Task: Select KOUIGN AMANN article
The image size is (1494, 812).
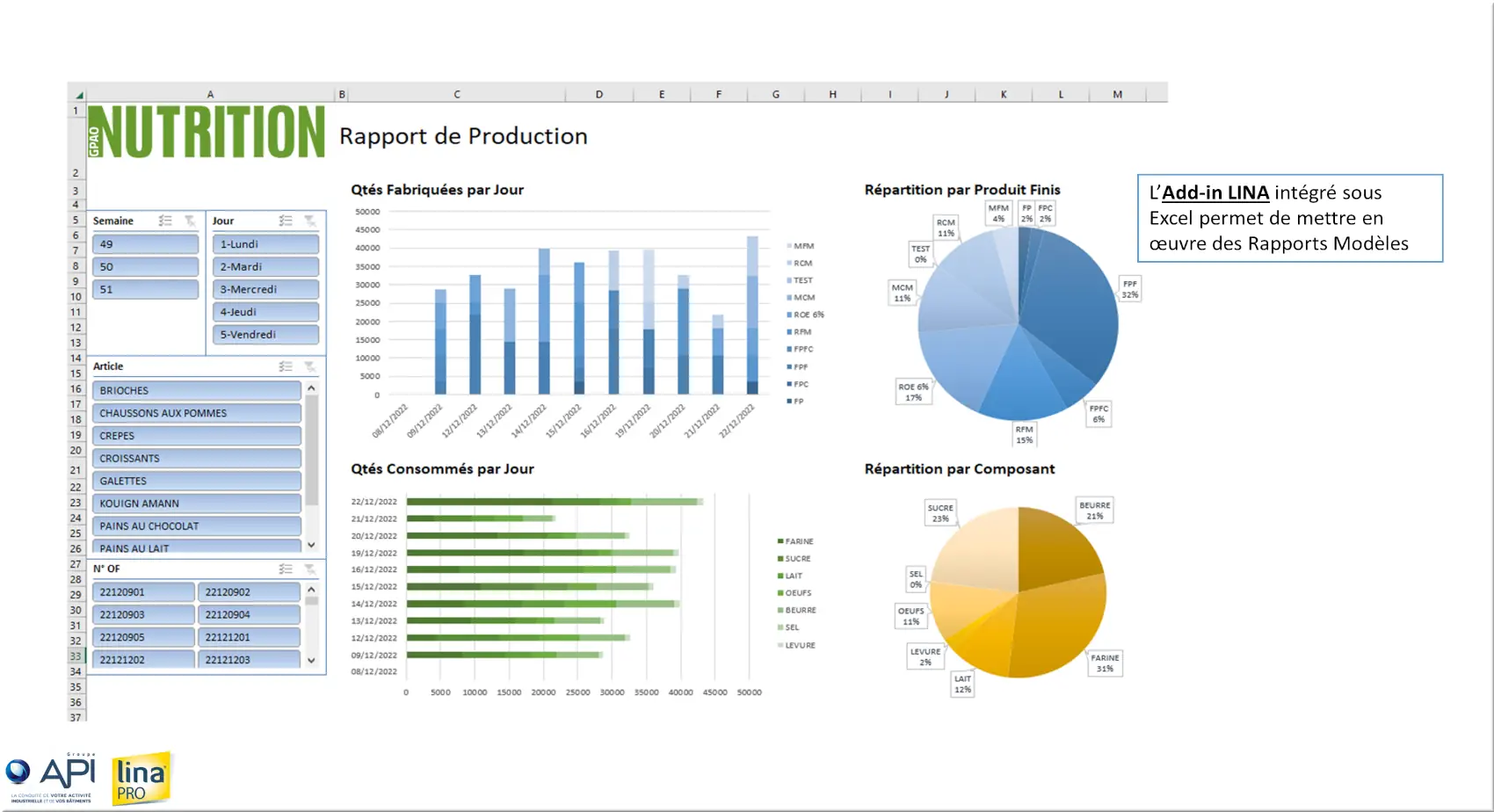Action: (197, 504)
